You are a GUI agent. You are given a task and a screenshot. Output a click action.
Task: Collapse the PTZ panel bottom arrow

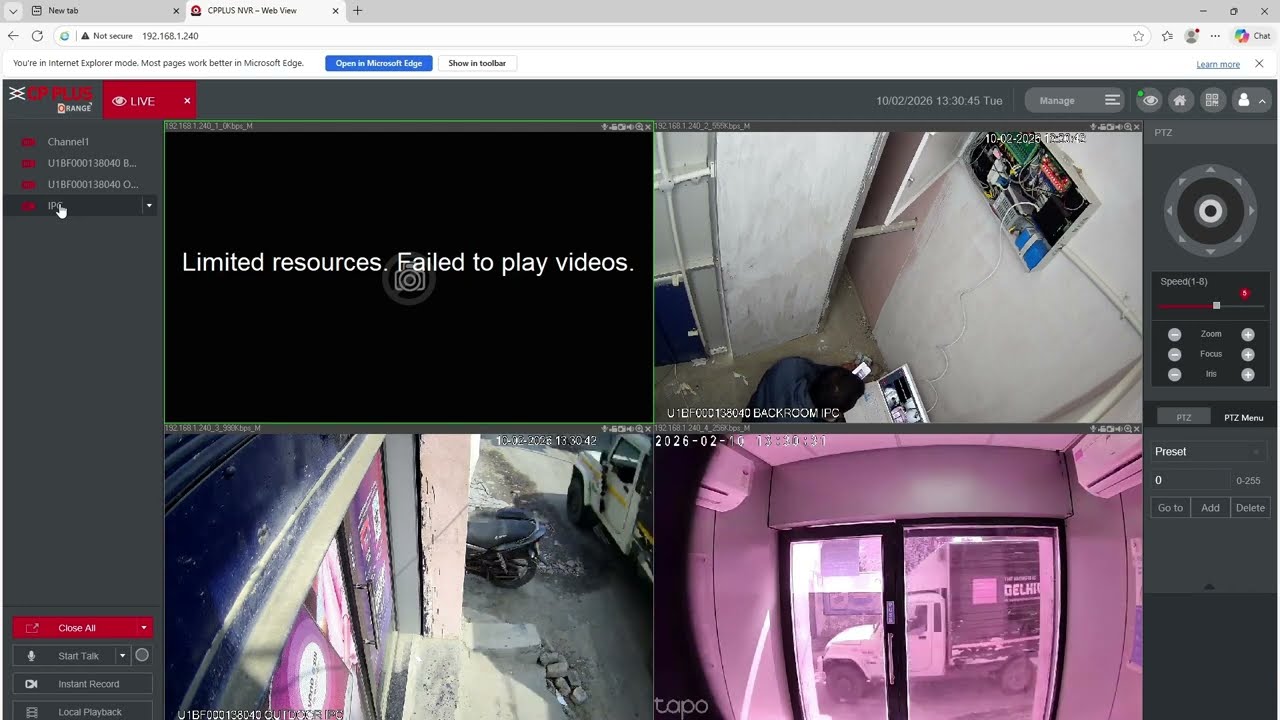pyautogui.click(x=1209, y=587)
